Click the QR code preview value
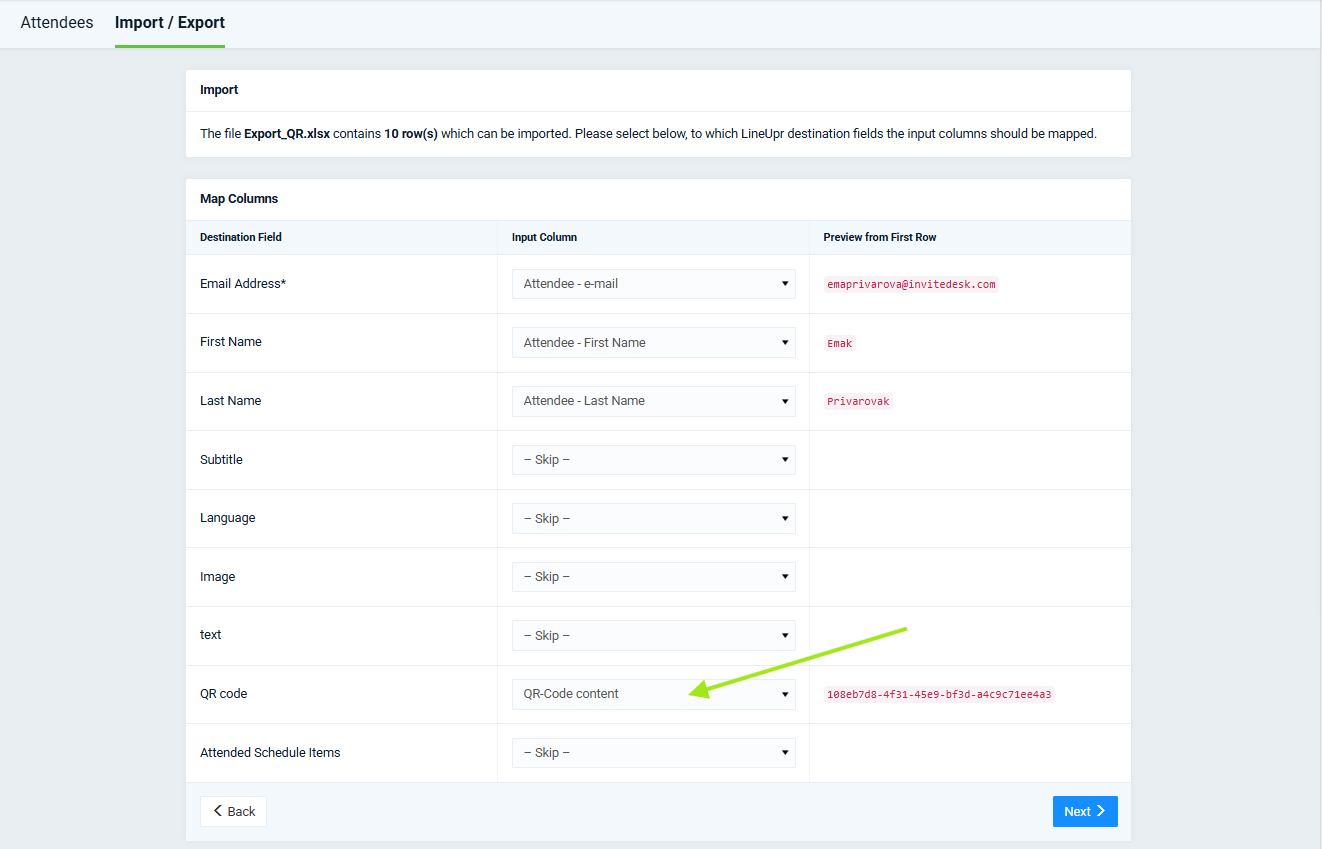Screen dimensions: 1322x849 [x=939, y=694]
